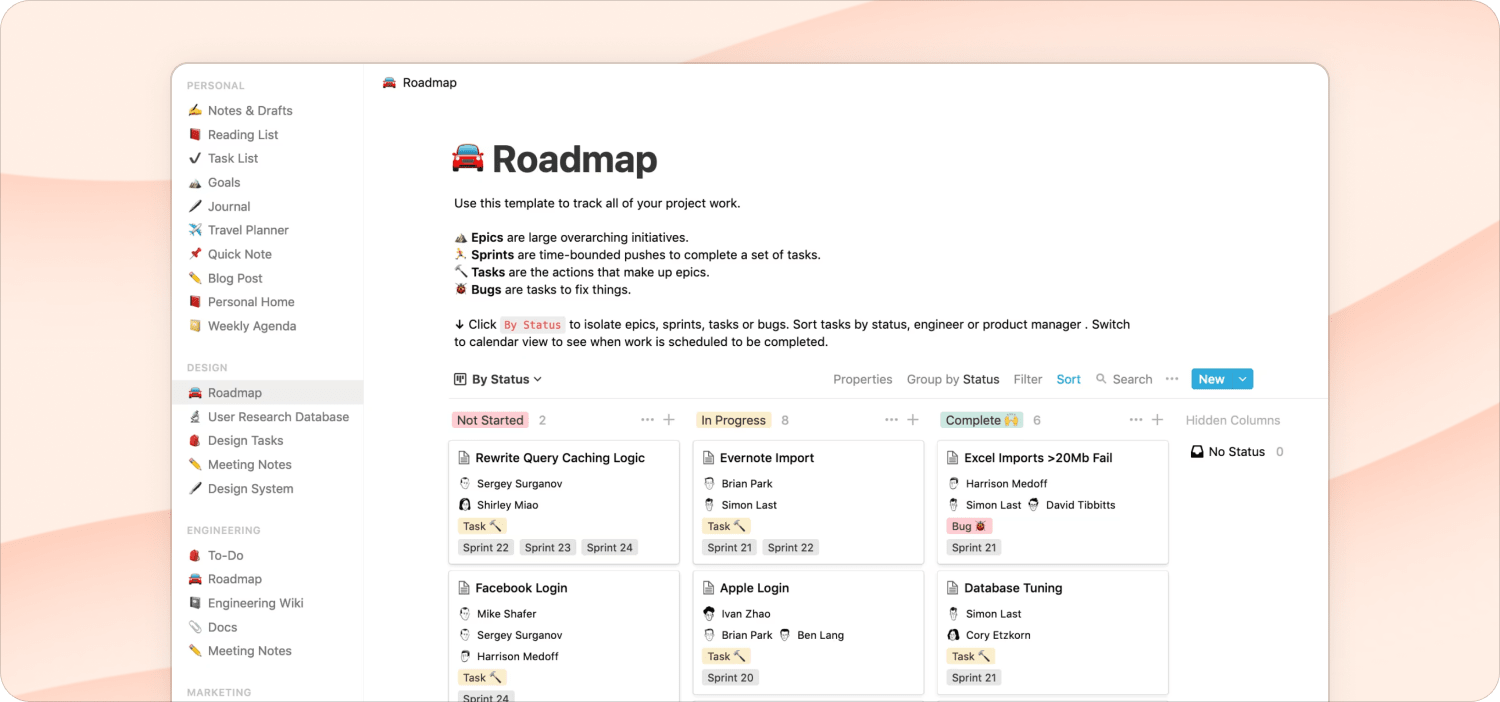Click the Quick Note pushpin icon
This screenshot has width=1500, height=702.
click(195, 254)
